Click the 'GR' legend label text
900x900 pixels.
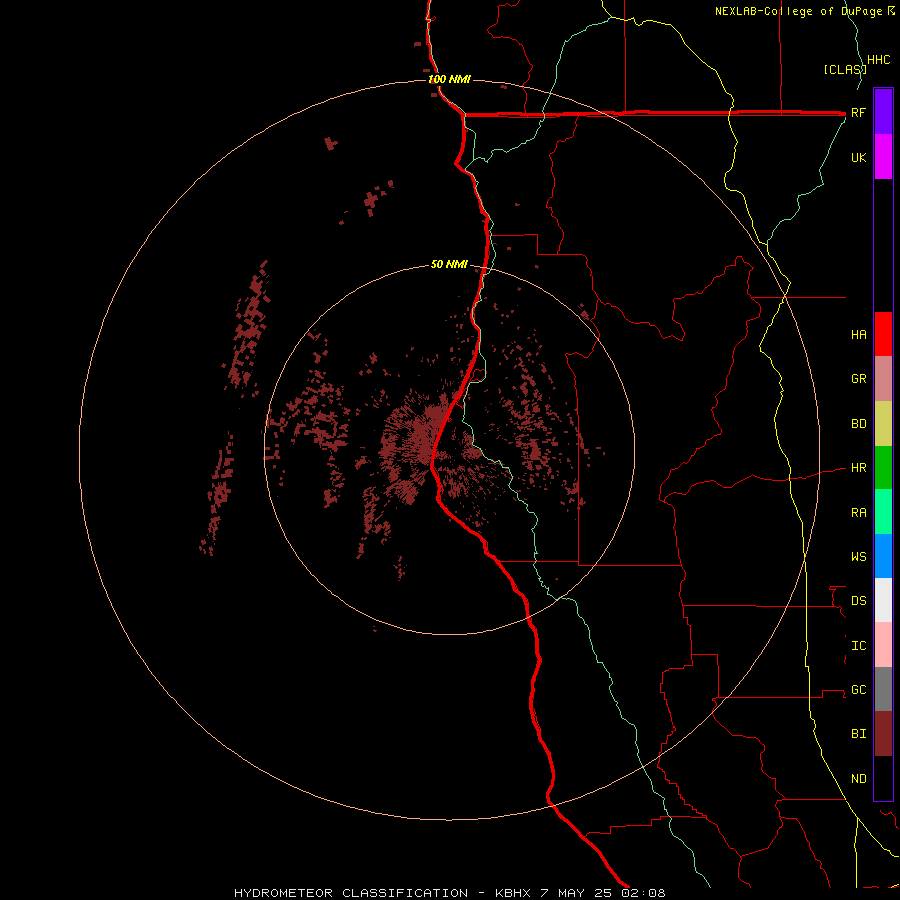pos(858,379)
